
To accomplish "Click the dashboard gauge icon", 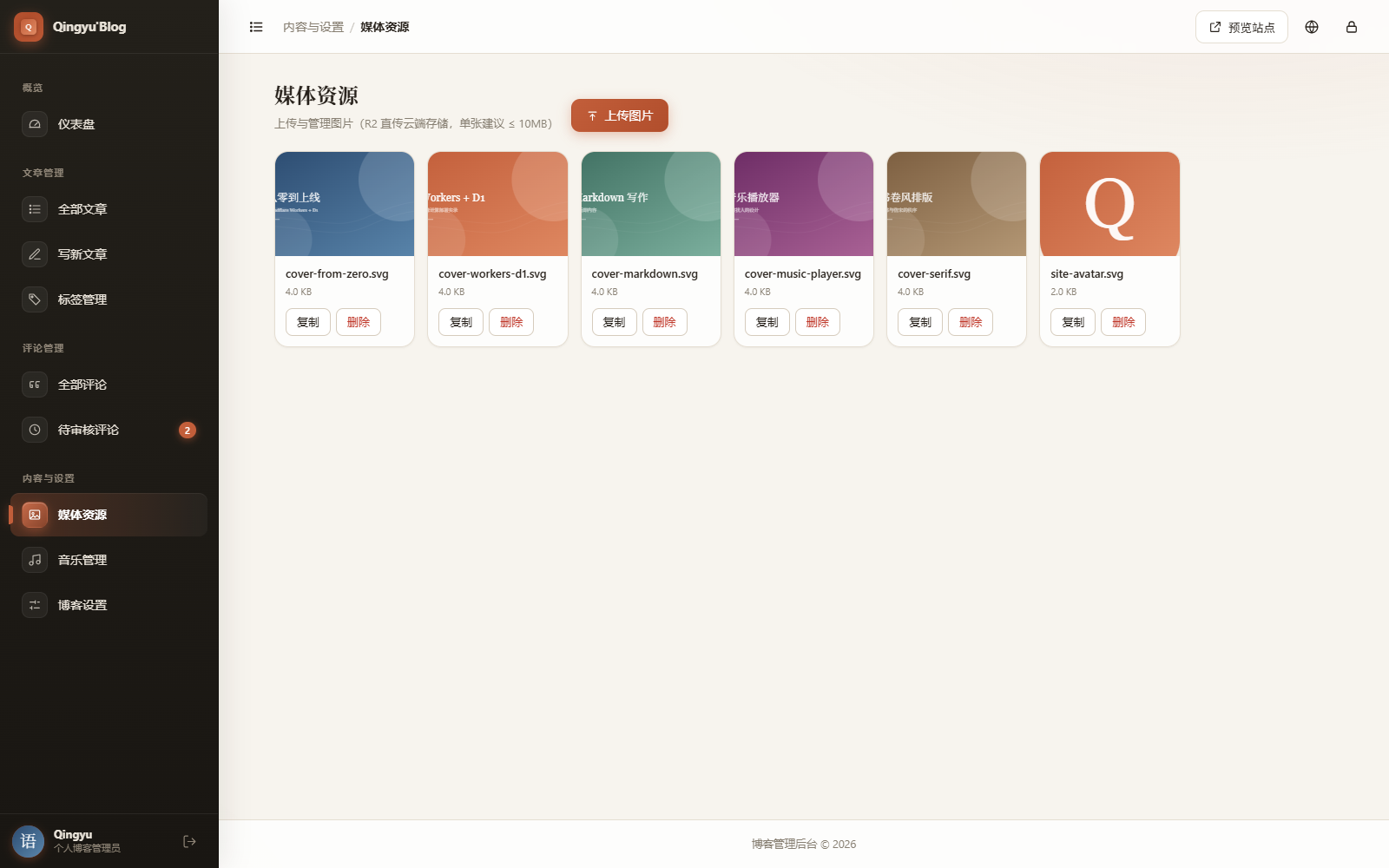I will point(35,124).
